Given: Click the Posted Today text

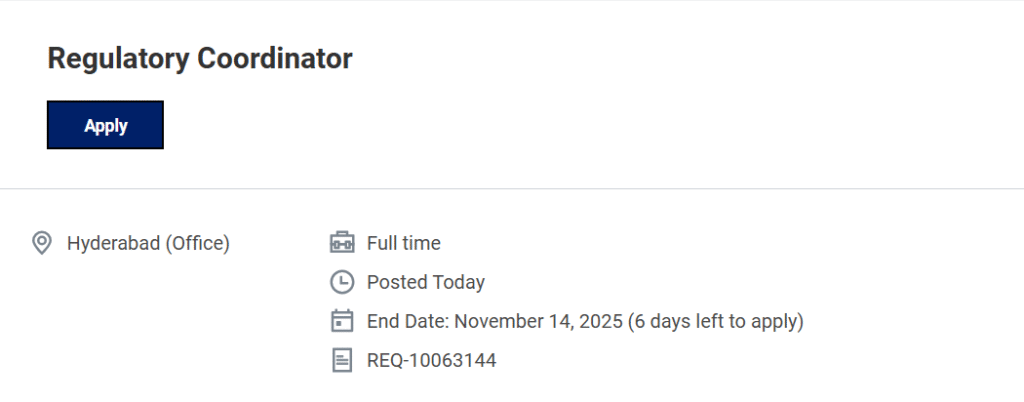Looking at the screenshot, I should pyautogui.click(x=425, y=282).
